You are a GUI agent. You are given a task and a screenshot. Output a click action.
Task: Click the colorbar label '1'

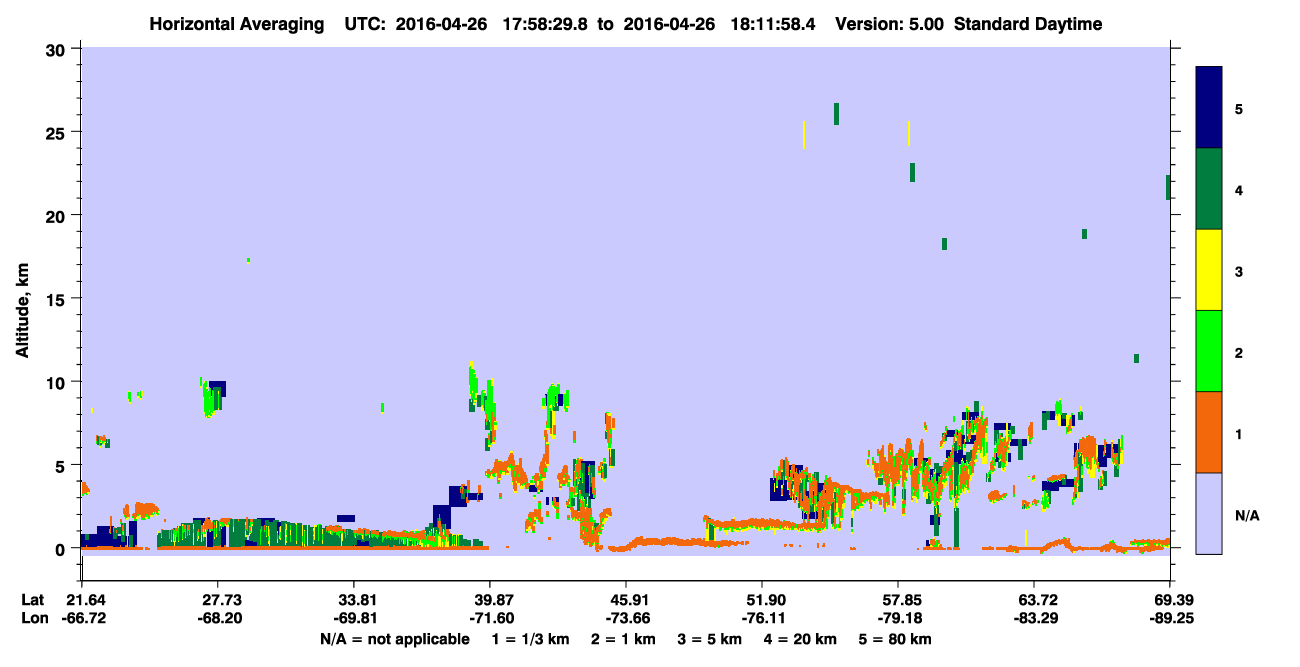1238,433
